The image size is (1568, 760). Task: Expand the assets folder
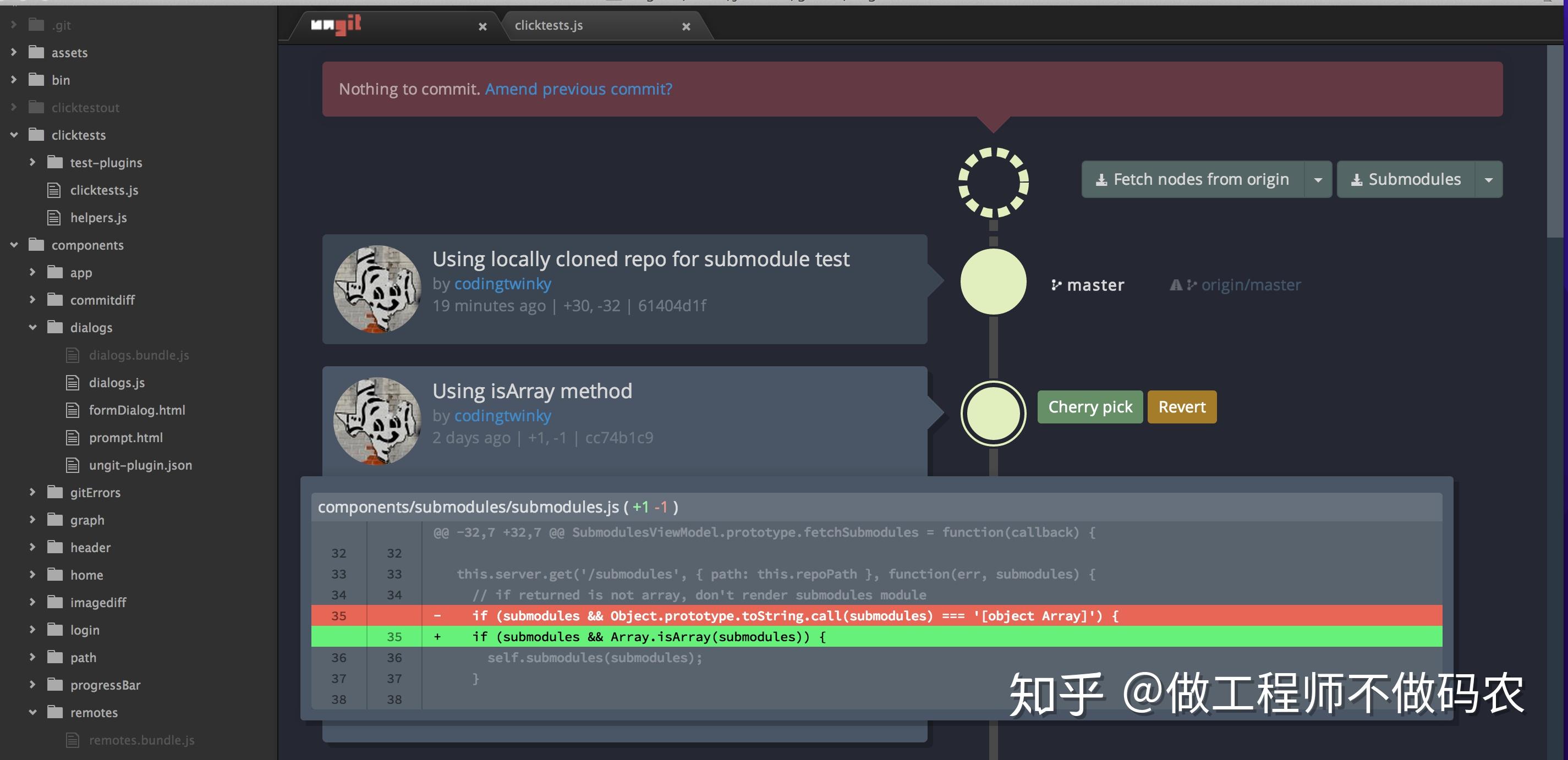[15, 52]
